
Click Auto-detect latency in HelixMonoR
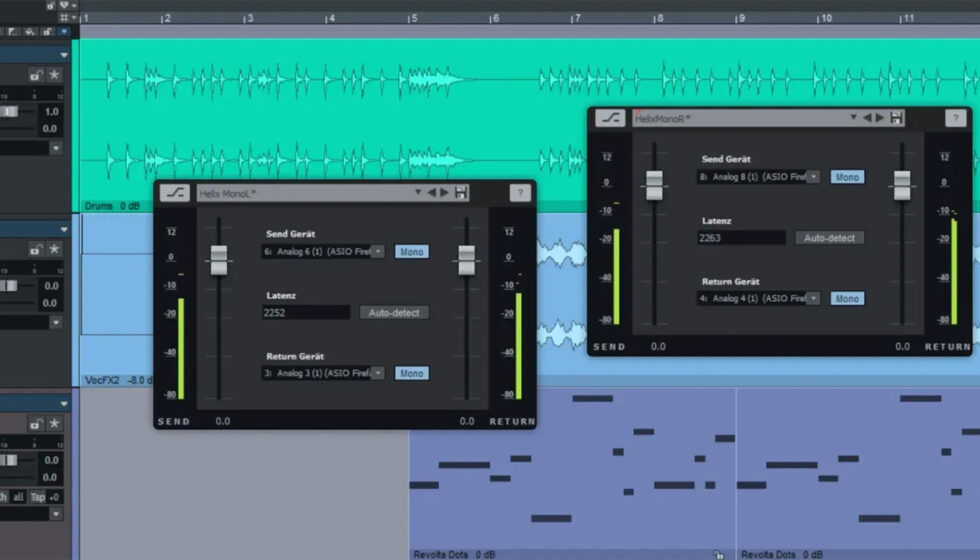(829, 238)
